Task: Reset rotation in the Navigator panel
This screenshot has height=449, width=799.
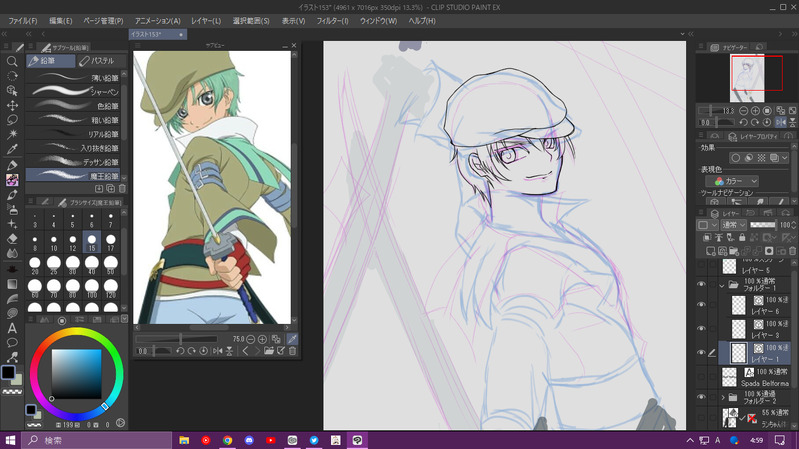Action: pyautogui.click(x=767, y=122)
